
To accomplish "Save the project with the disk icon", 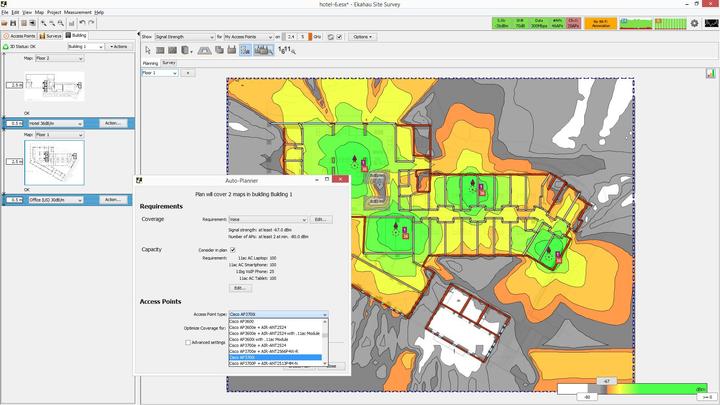I will 13,23.
